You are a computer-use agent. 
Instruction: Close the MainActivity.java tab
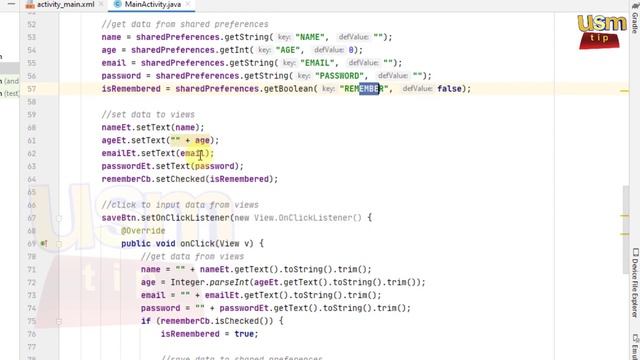coord(188,4)
